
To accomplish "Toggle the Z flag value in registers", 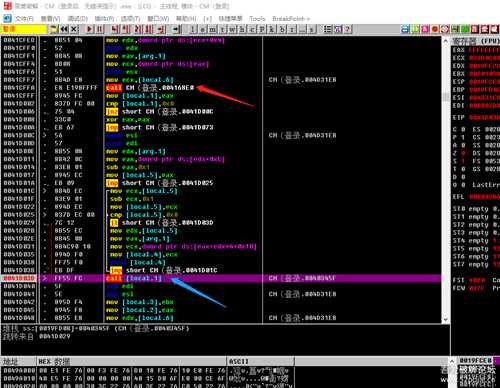I will [x=463, y=153].
